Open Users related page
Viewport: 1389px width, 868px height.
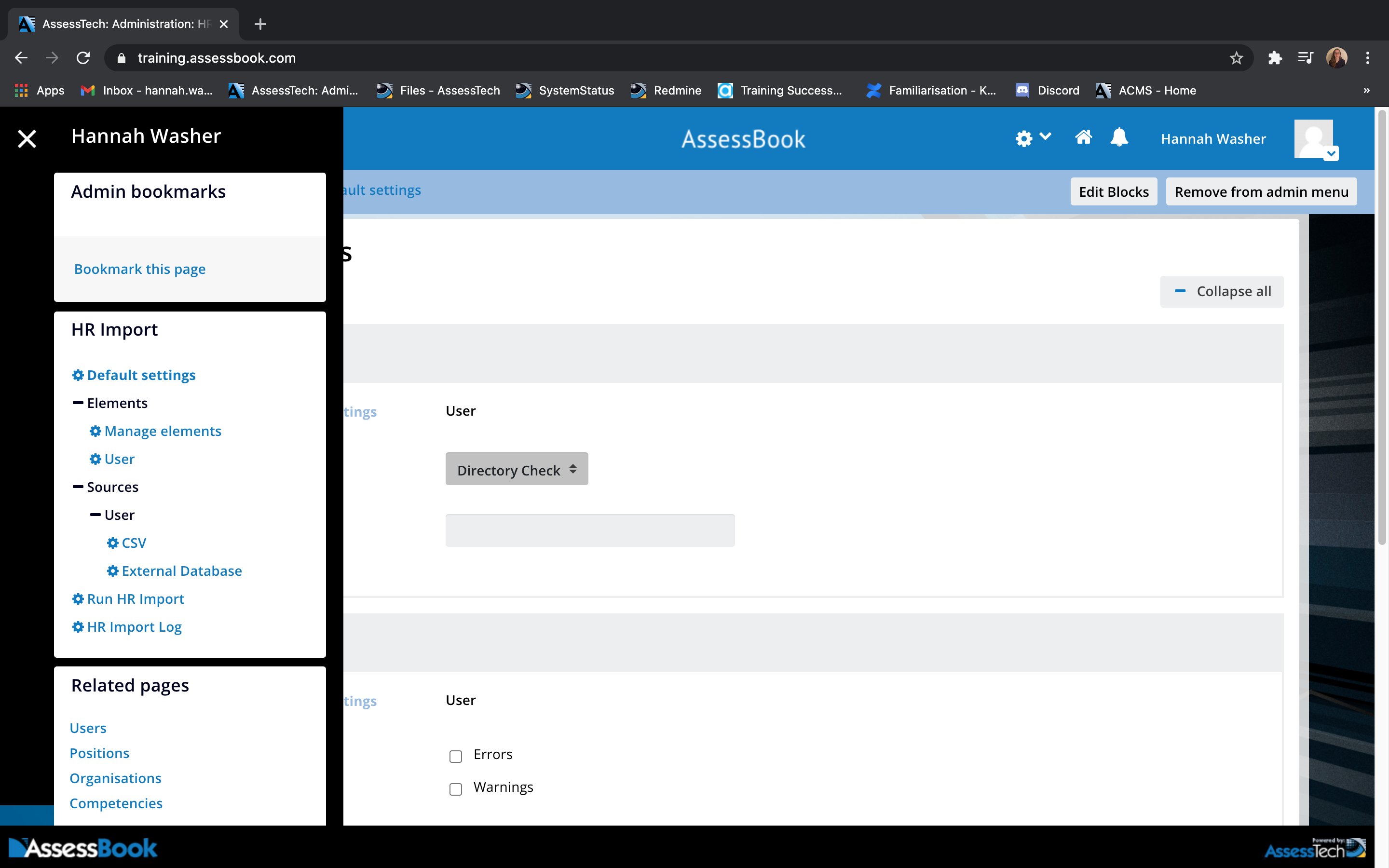(88, 728)
